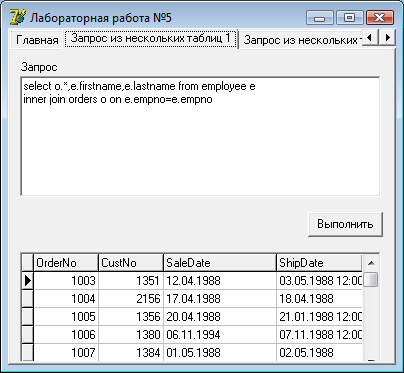Click the Delphi application icon in title bar

[17, 17]
